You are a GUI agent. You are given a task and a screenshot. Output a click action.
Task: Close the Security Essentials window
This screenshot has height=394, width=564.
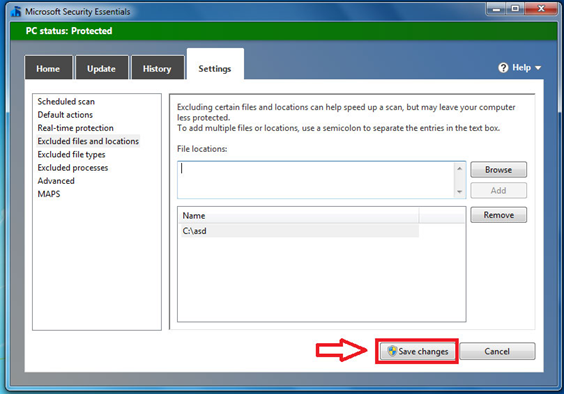pyautogui.click(x=541, y=9)
